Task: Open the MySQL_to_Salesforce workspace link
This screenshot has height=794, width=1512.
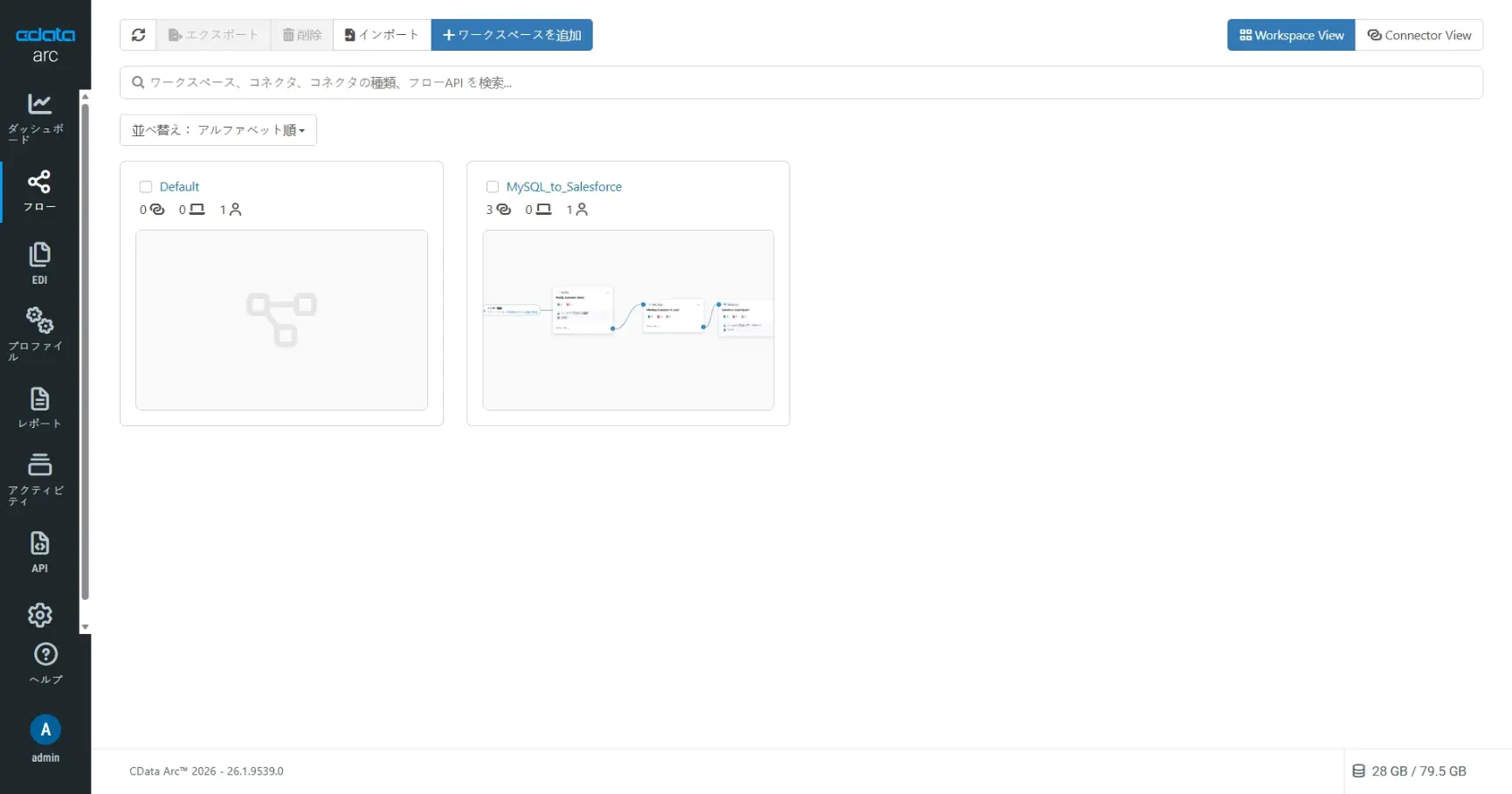Action: coord(564,187)
